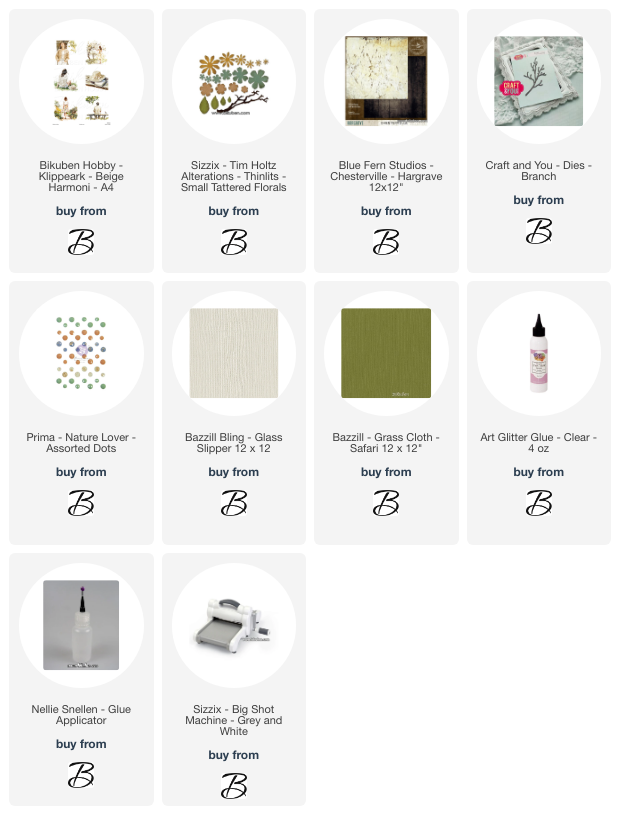620x827 pixels.
Task: Click the B logo under Nellie Snellen Glue Applicator
Action: [81, 775]
